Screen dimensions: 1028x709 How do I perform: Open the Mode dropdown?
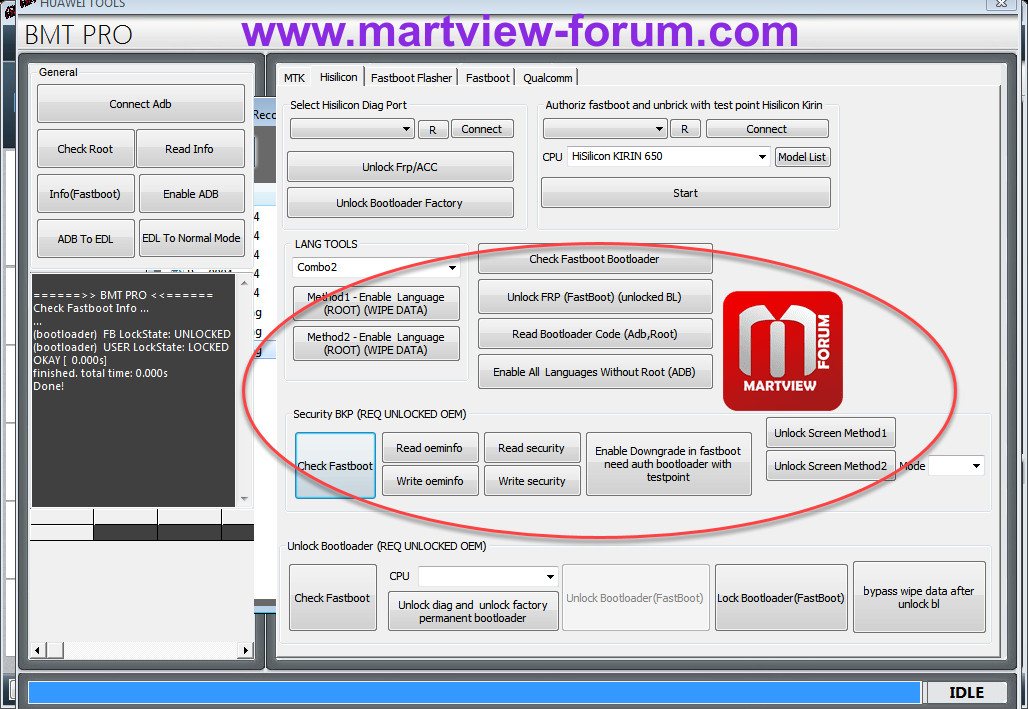click(956, 466)
